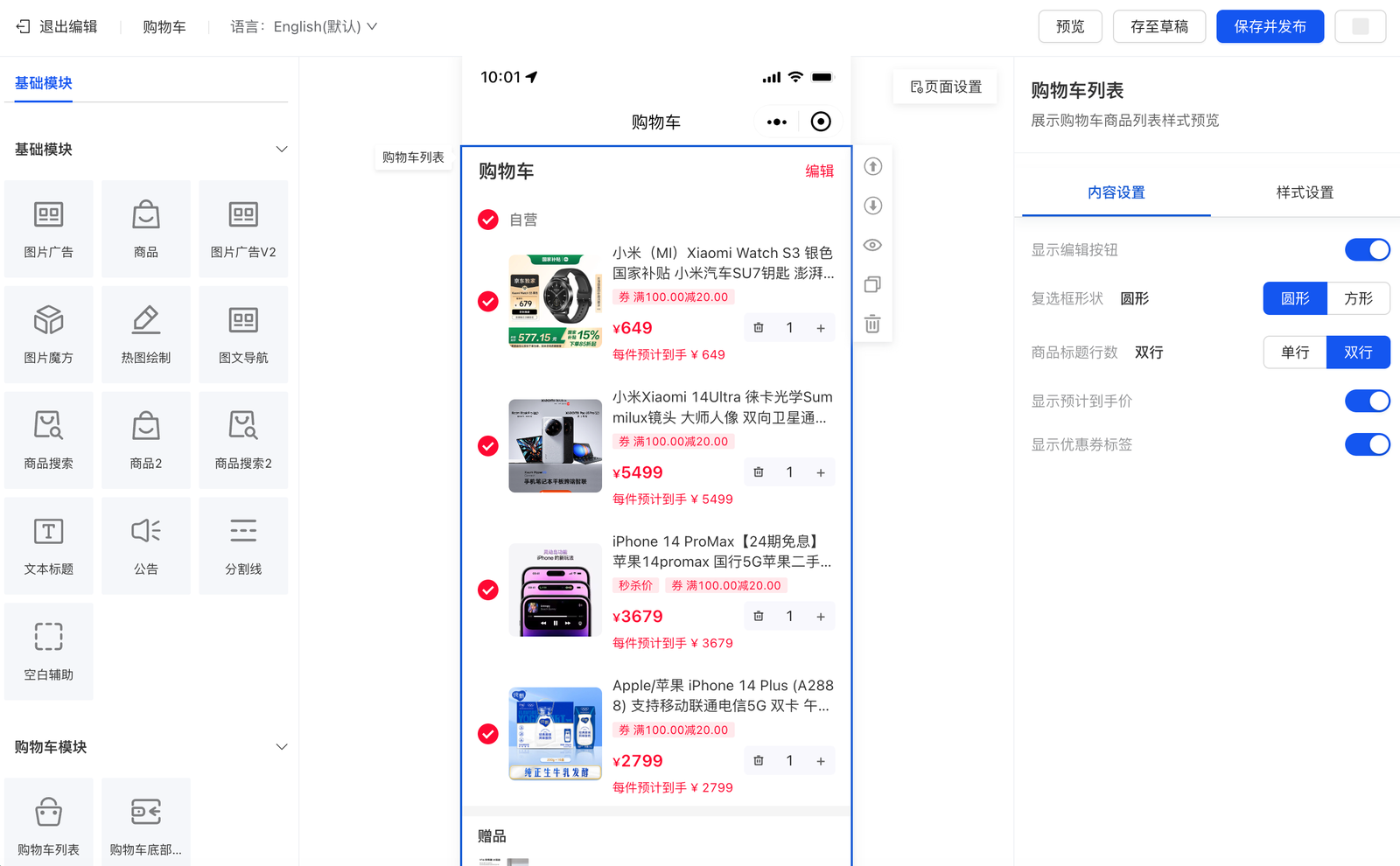
Task: Hide module using the eye icon
Action: tap(872, 245)
